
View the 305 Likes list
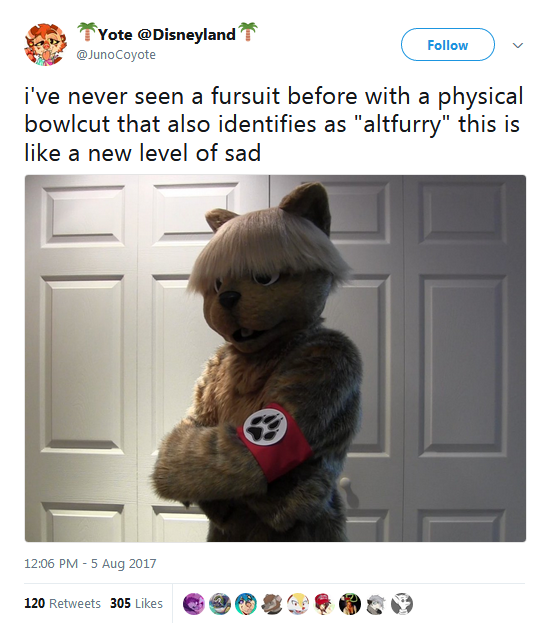point(136,603)
